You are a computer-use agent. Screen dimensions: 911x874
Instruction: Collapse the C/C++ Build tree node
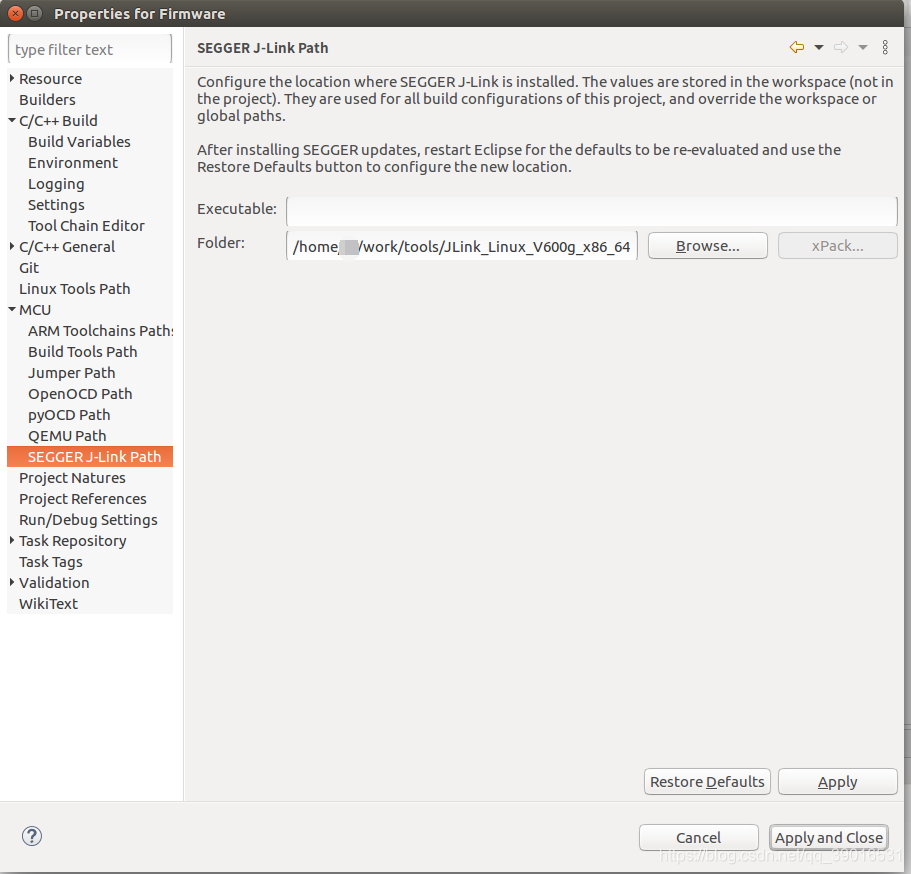pos(12,120)
